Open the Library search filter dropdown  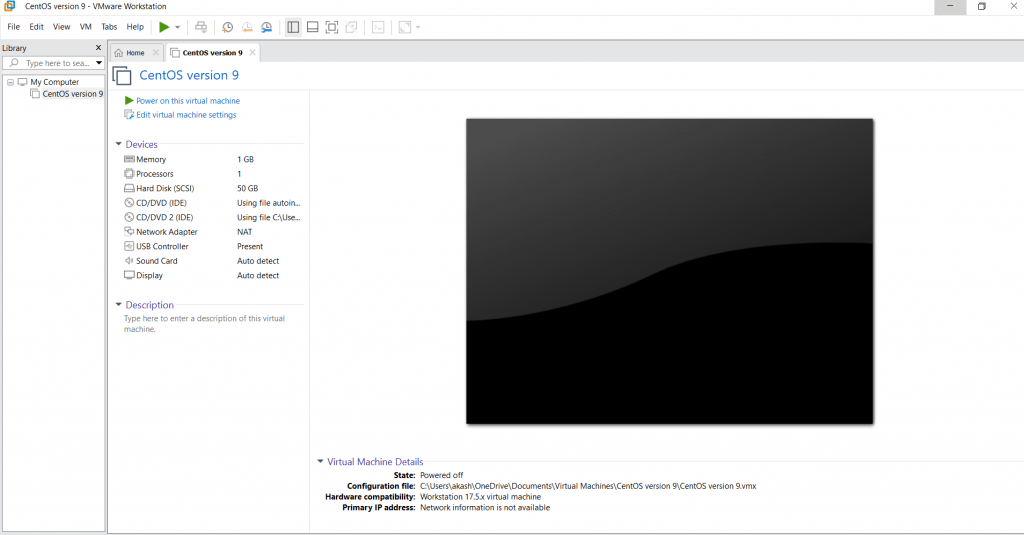click(99, 63)
